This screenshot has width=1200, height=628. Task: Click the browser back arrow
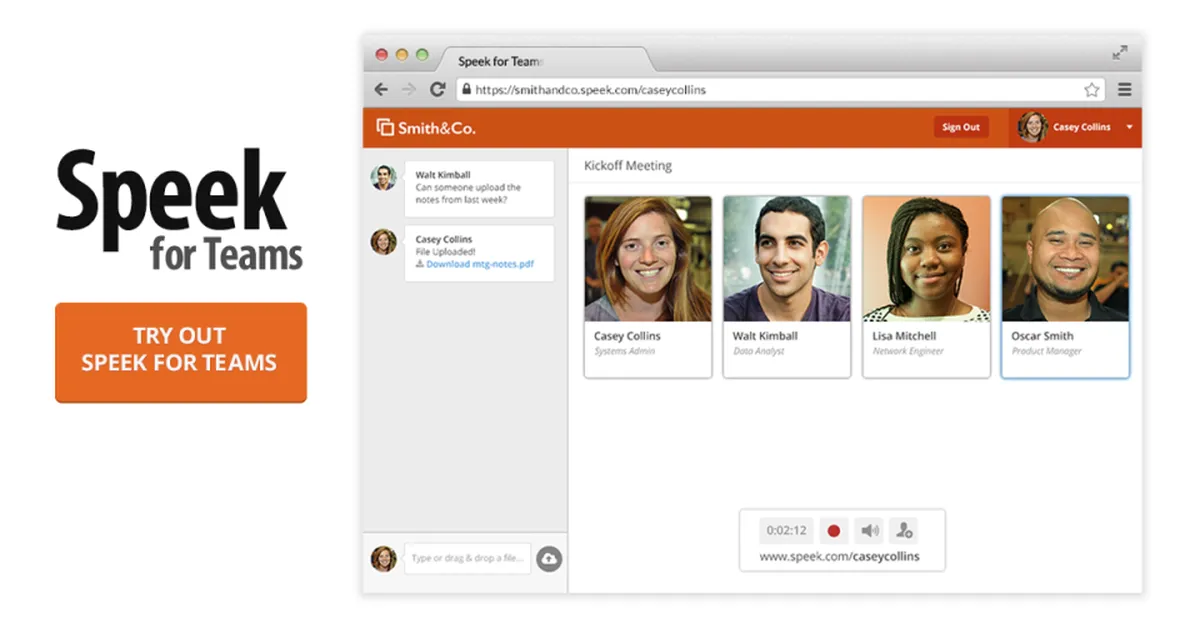pos(381,89)
